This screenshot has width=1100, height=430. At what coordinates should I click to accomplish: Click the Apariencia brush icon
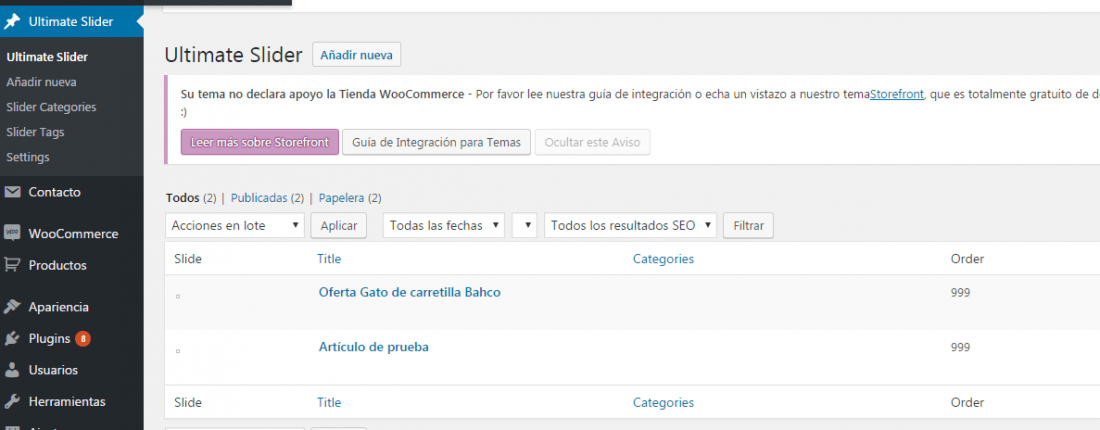12,307
